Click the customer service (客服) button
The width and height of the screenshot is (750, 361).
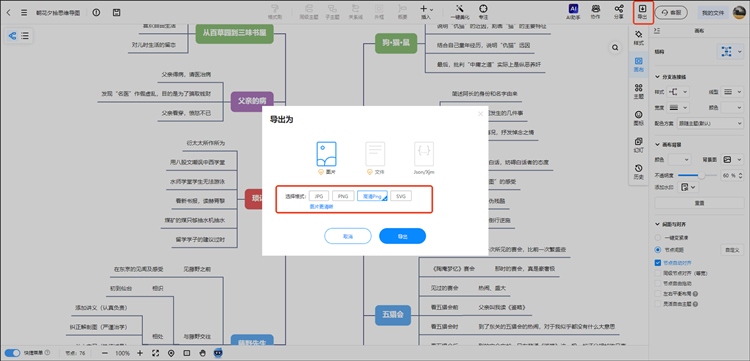(671, 13)
